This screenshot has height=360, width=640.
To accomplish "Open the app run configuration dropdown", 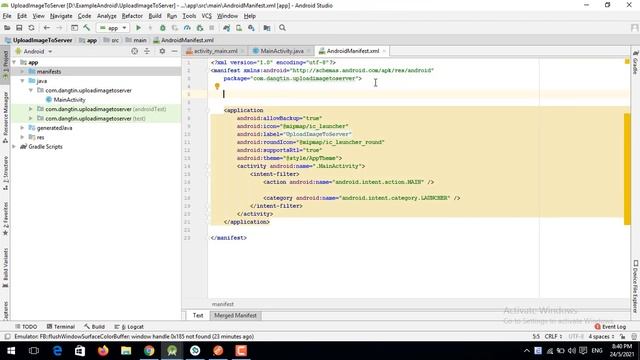I will (113, 28).
